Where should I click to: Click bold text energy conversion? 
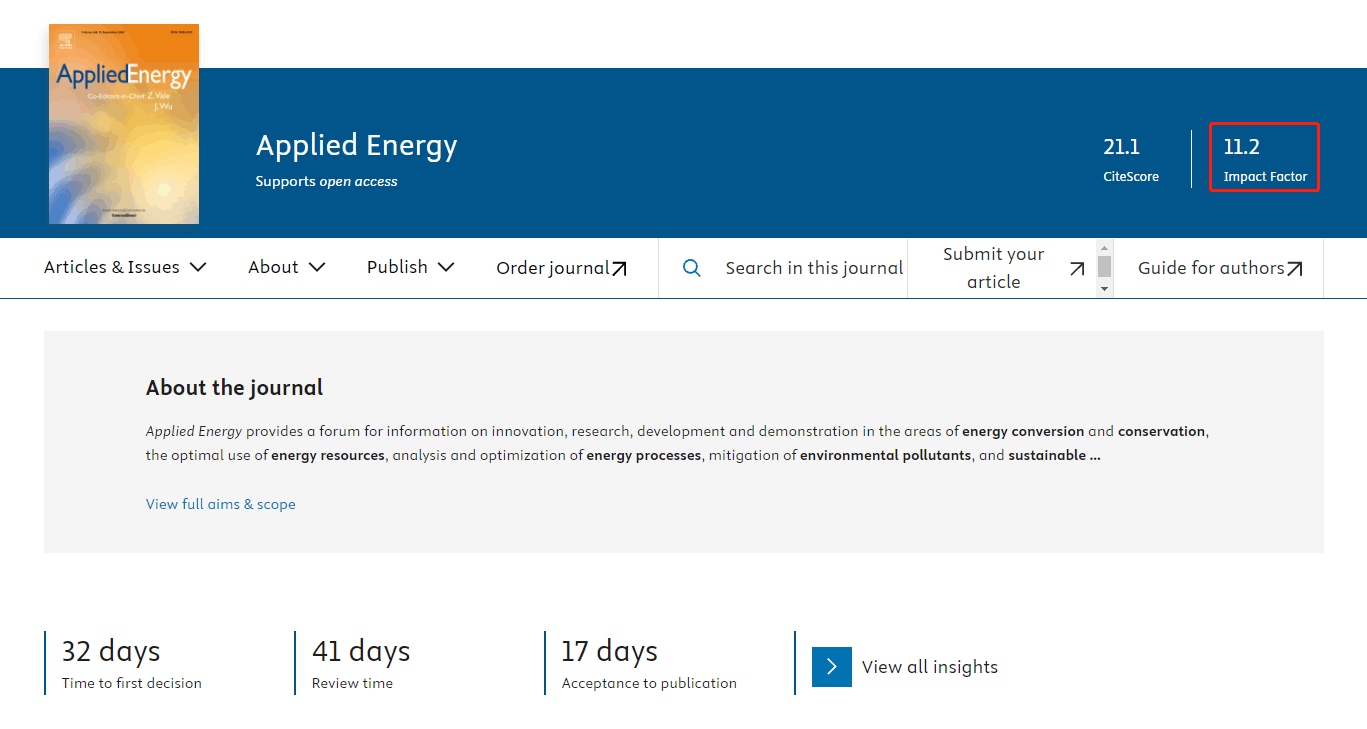tap(1023, 432)
